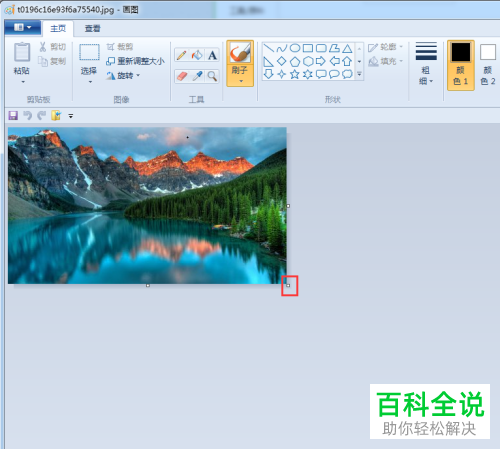Expand the shapes gallery with the More arrow
The width and height of the screenshot is (500, 449).
(x=359, y=74)
